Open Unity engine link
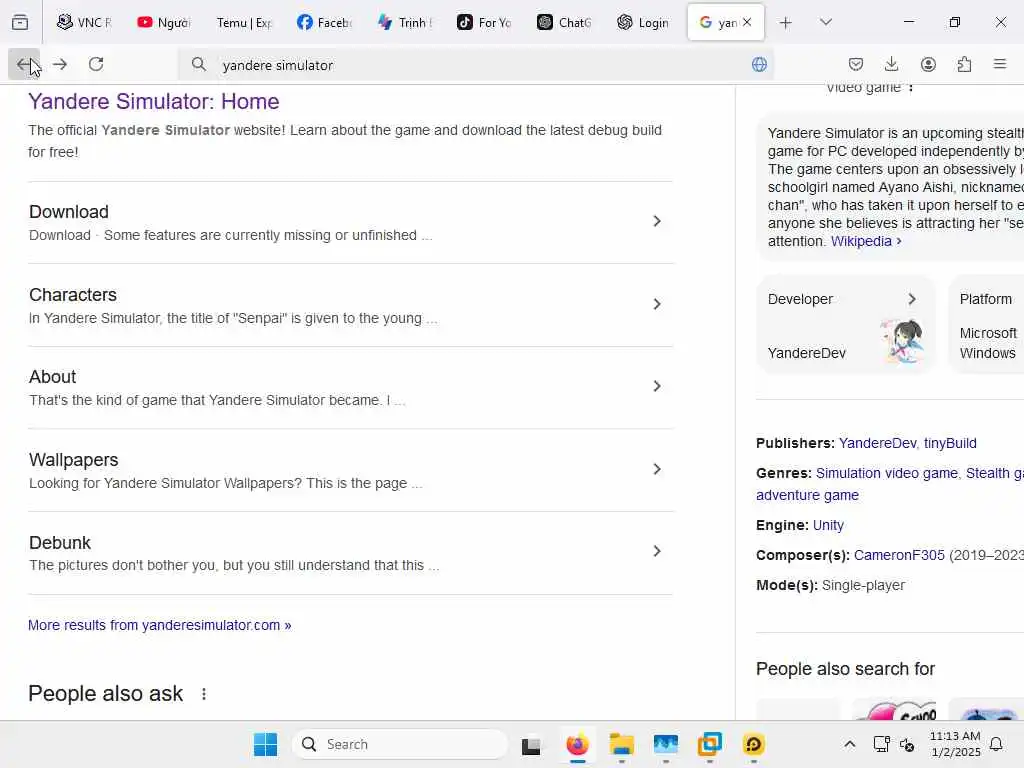Viewport: 1024px width, 768px height. coord(828,526)
